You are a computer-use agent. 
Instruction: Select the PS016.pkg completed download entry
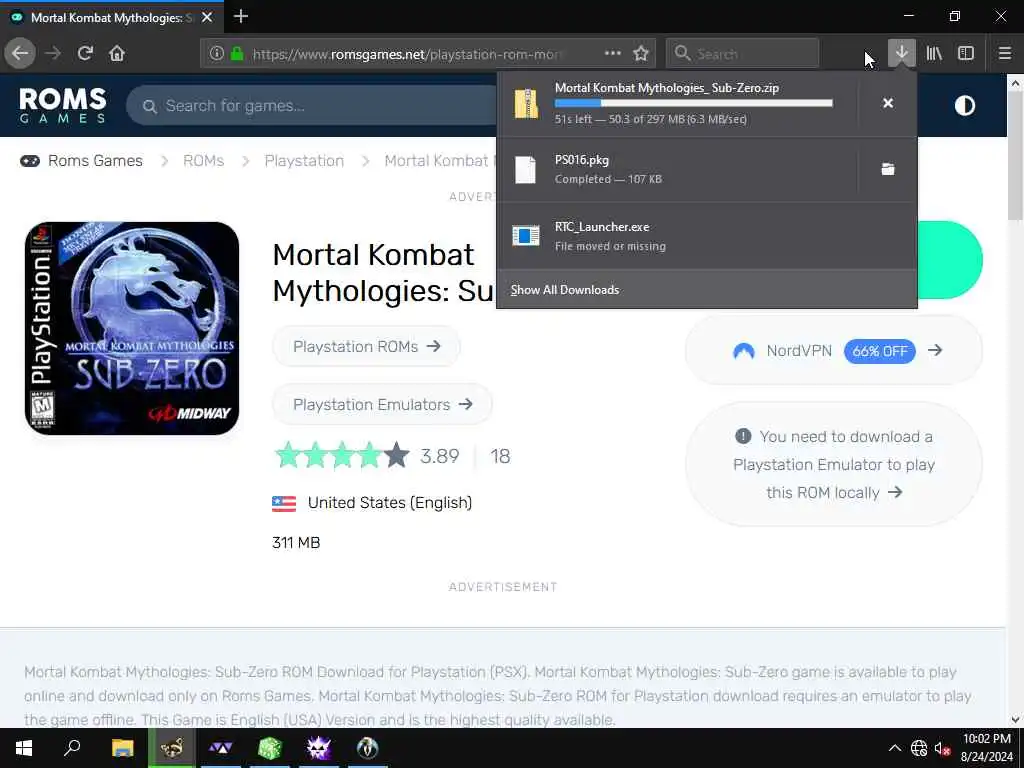coord(677,169)
